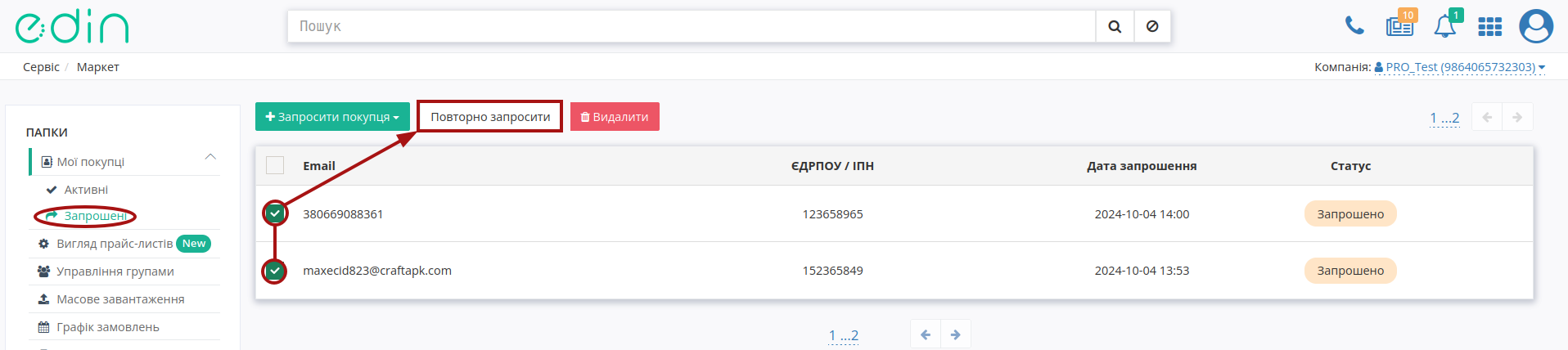Screen dimensions: 1568x350
Task: Click the top page selector 1 ...2
Action: click(x=1444, y=118)
